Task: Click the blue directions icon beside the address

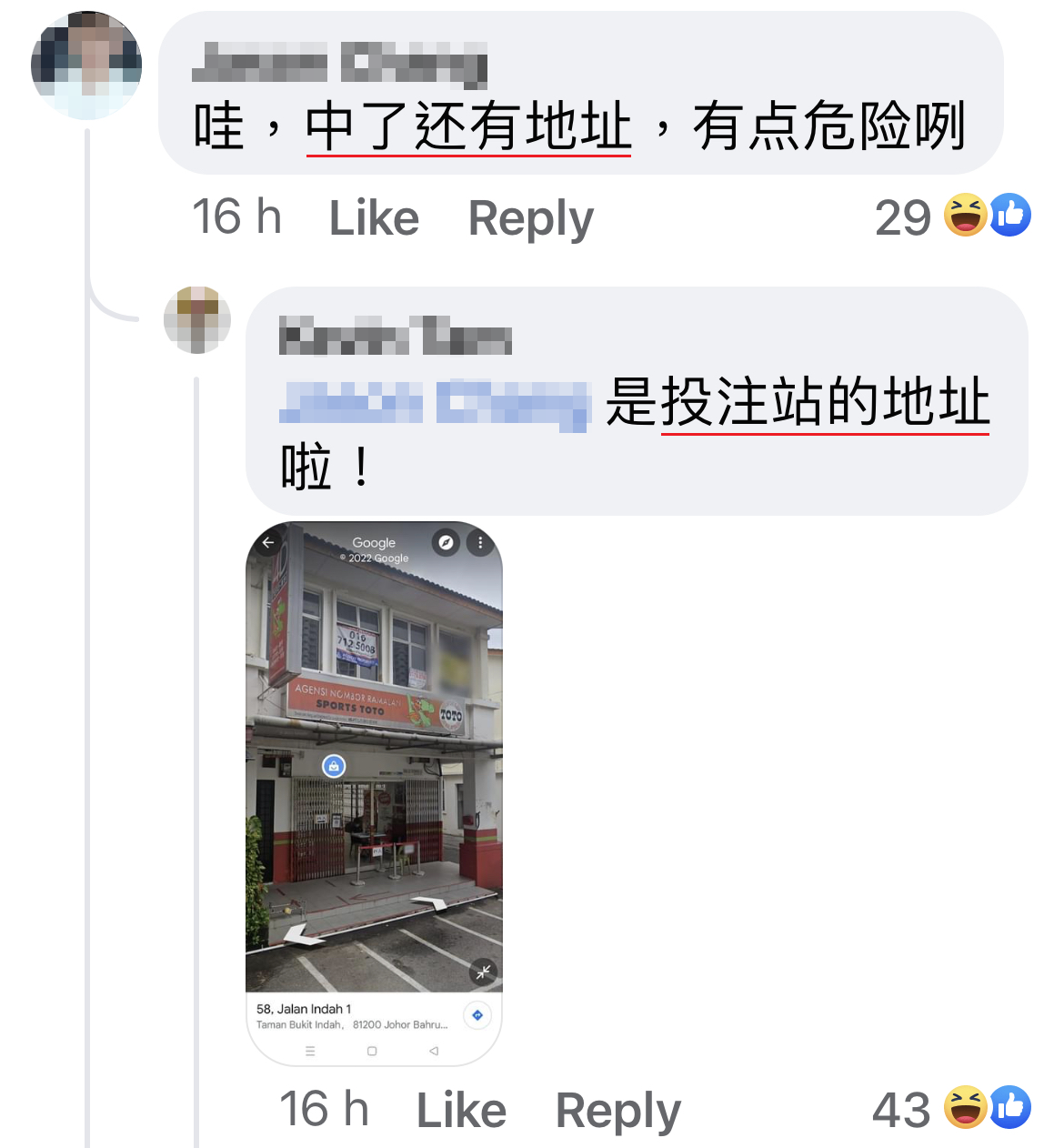Action: point(477,1015)
